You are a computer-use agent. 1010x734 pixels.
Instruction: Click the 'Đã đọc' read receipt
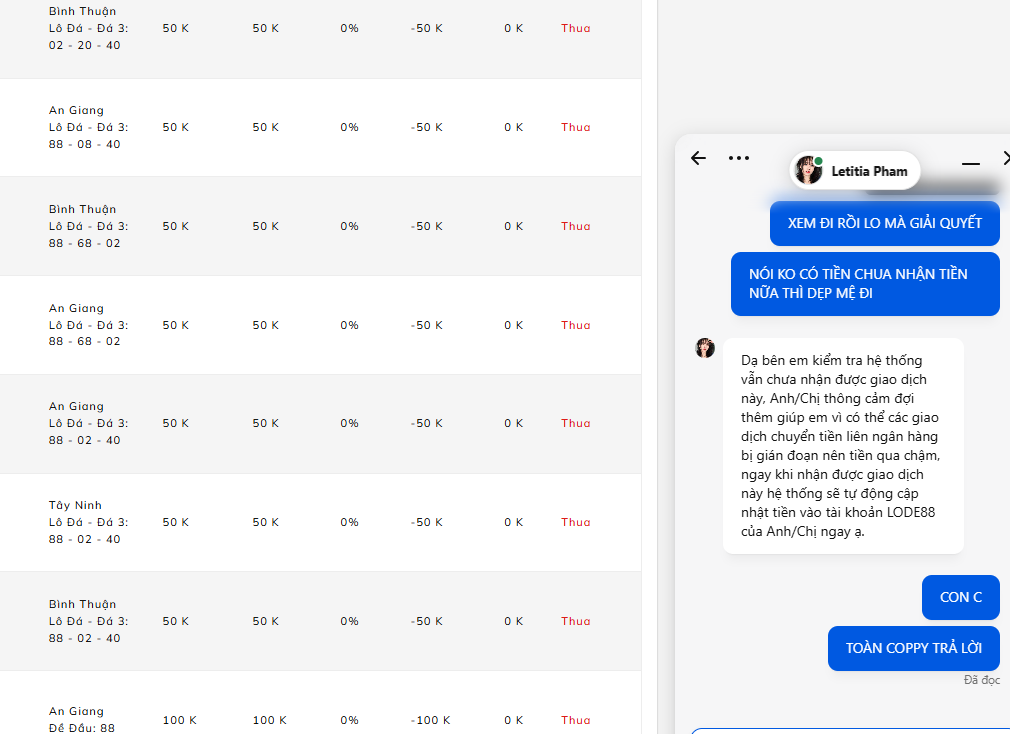981,680
